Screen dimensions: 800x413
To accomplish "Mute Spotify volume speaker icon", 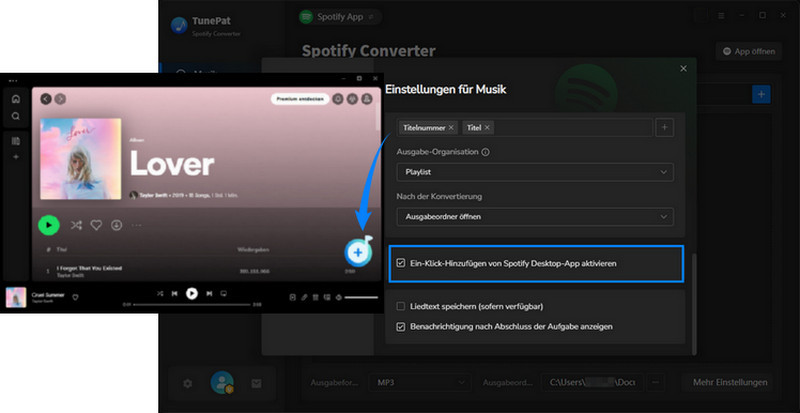I will click(338, 297).
